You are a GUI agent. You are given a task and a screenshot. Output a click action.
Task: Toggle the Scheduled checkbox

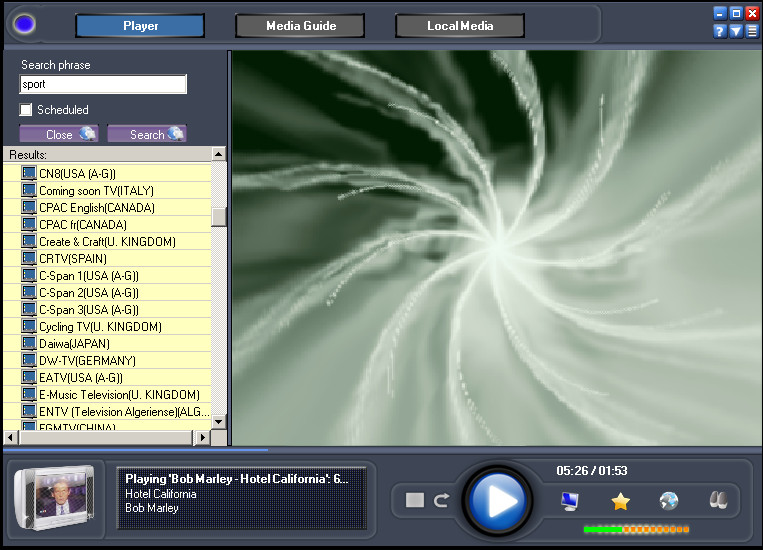pyautogui.click(x=26, y=110)
